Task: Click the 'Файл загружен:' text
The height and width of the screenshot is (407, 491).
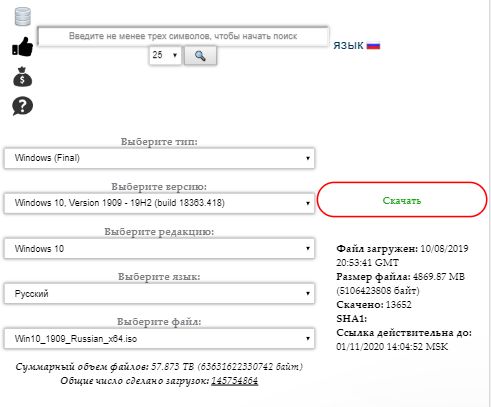Action: point(377,249)
